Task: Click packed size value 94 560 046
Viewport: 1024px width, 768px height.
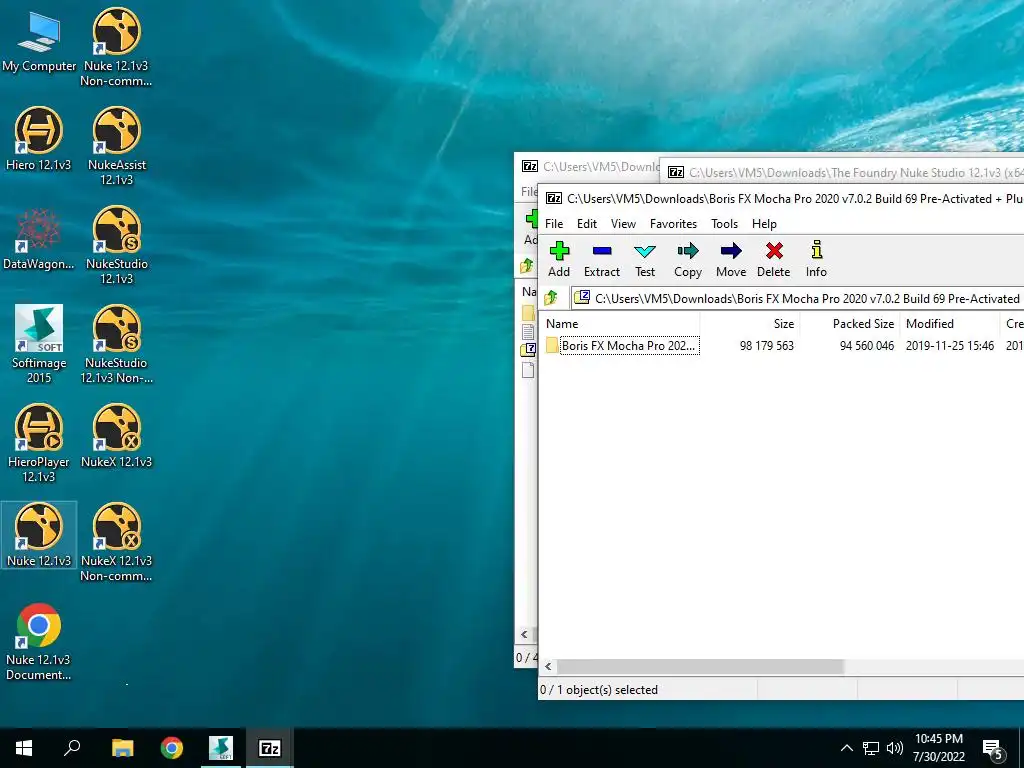Action: (x=867, y=345)
